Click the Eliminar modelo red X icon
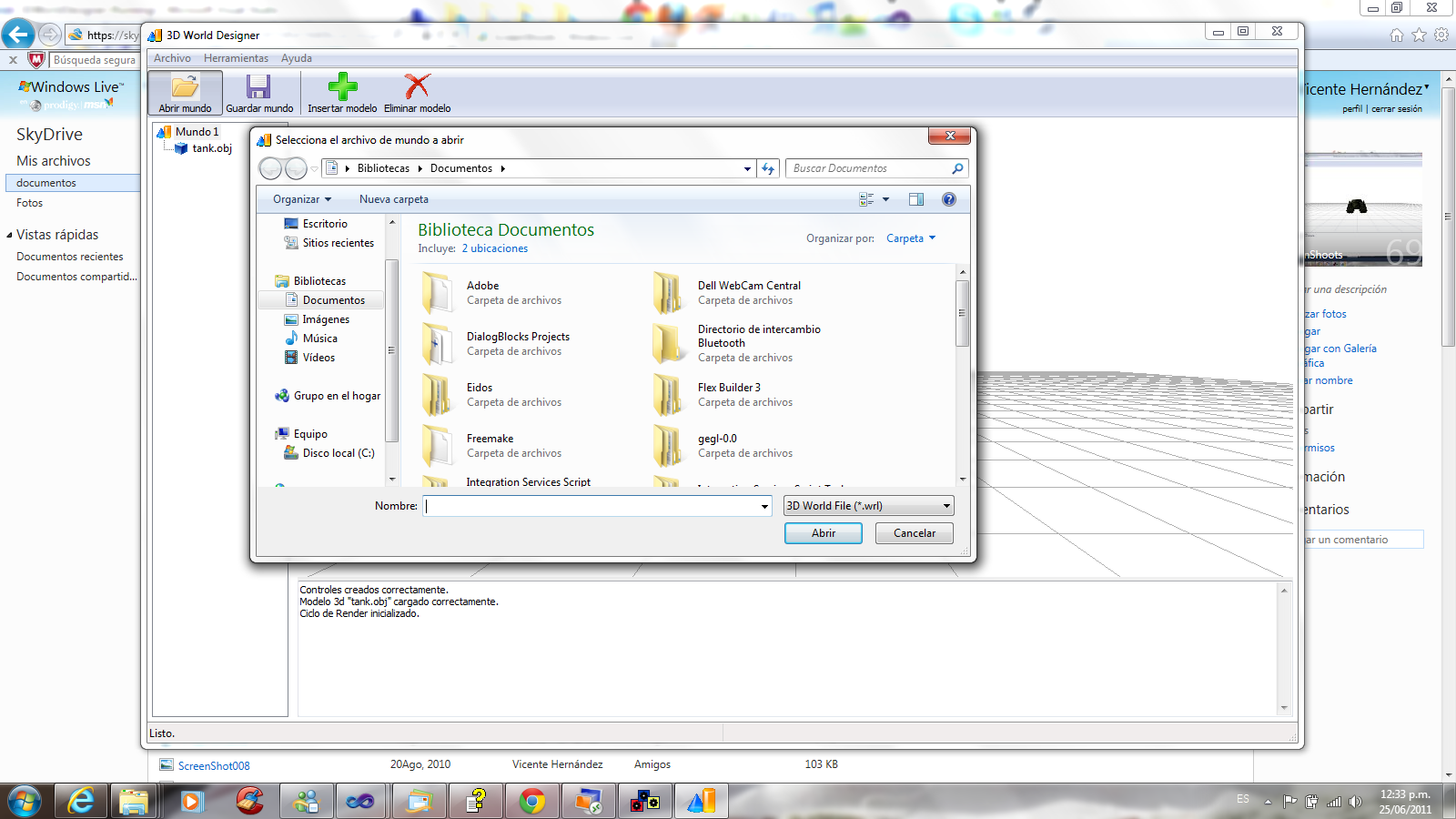Screen dimensions: 1456x819 [417, 87]
